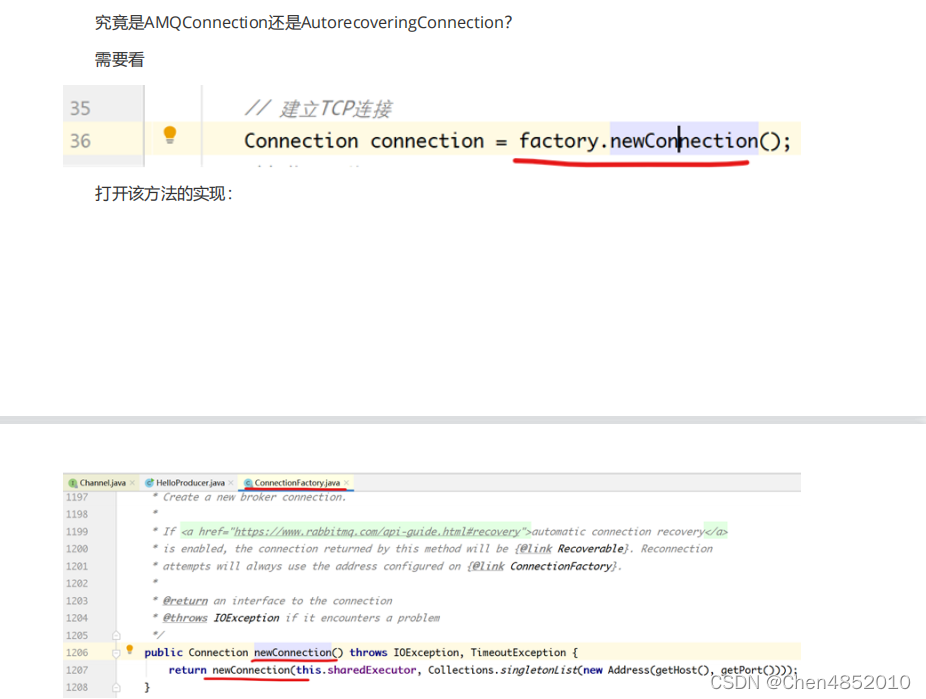
Task: Click 'Create a new broker connection.' comment
Action: click(255, 497)
